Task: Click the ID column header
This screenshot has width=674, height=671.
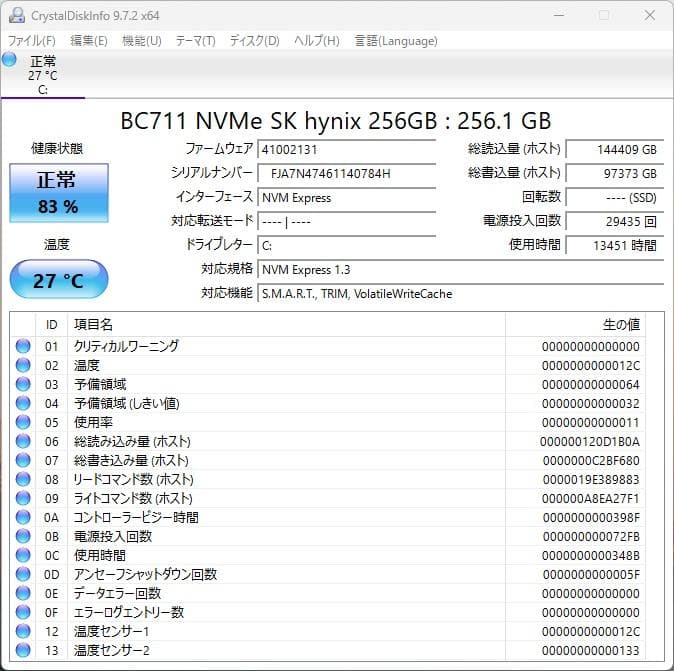Action: 52,325
